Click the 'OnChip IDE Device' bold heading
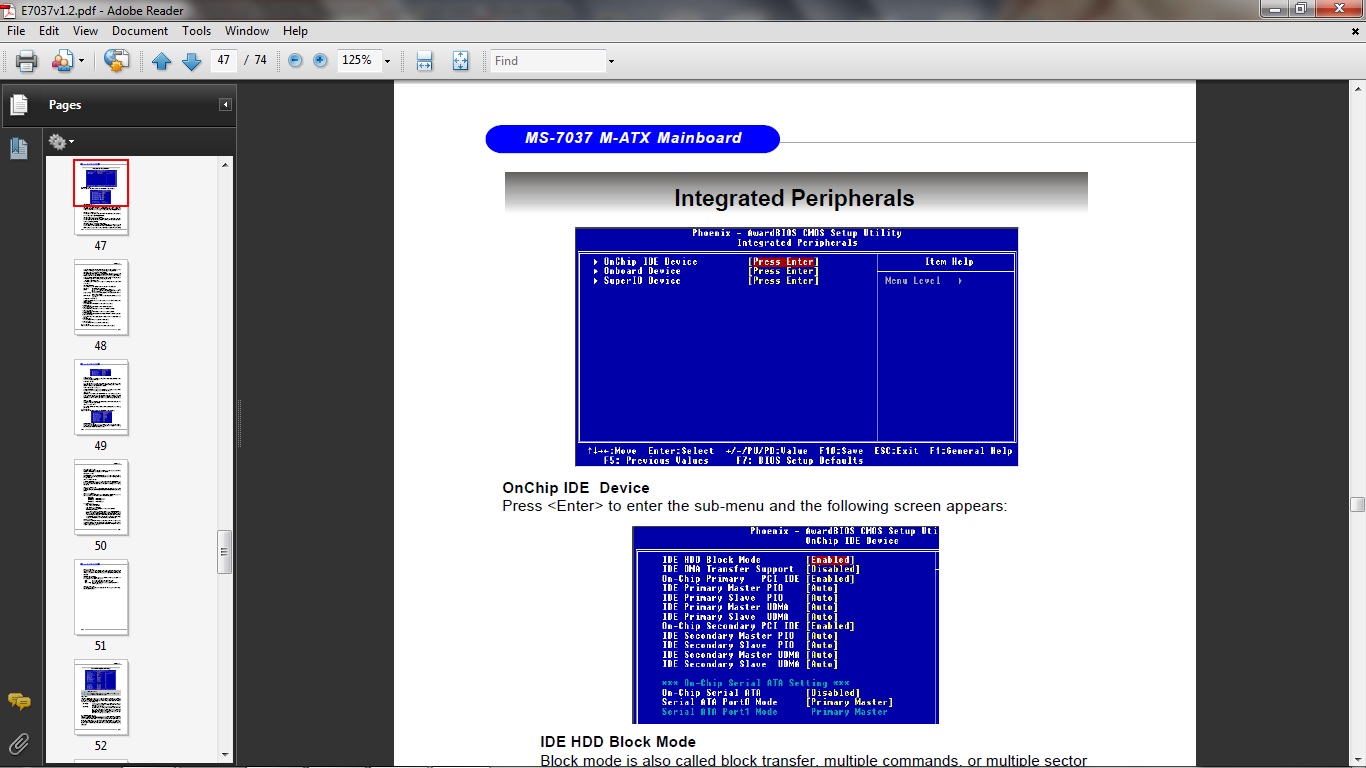This screenshot has width=1366, height=768. pos(576,488)
